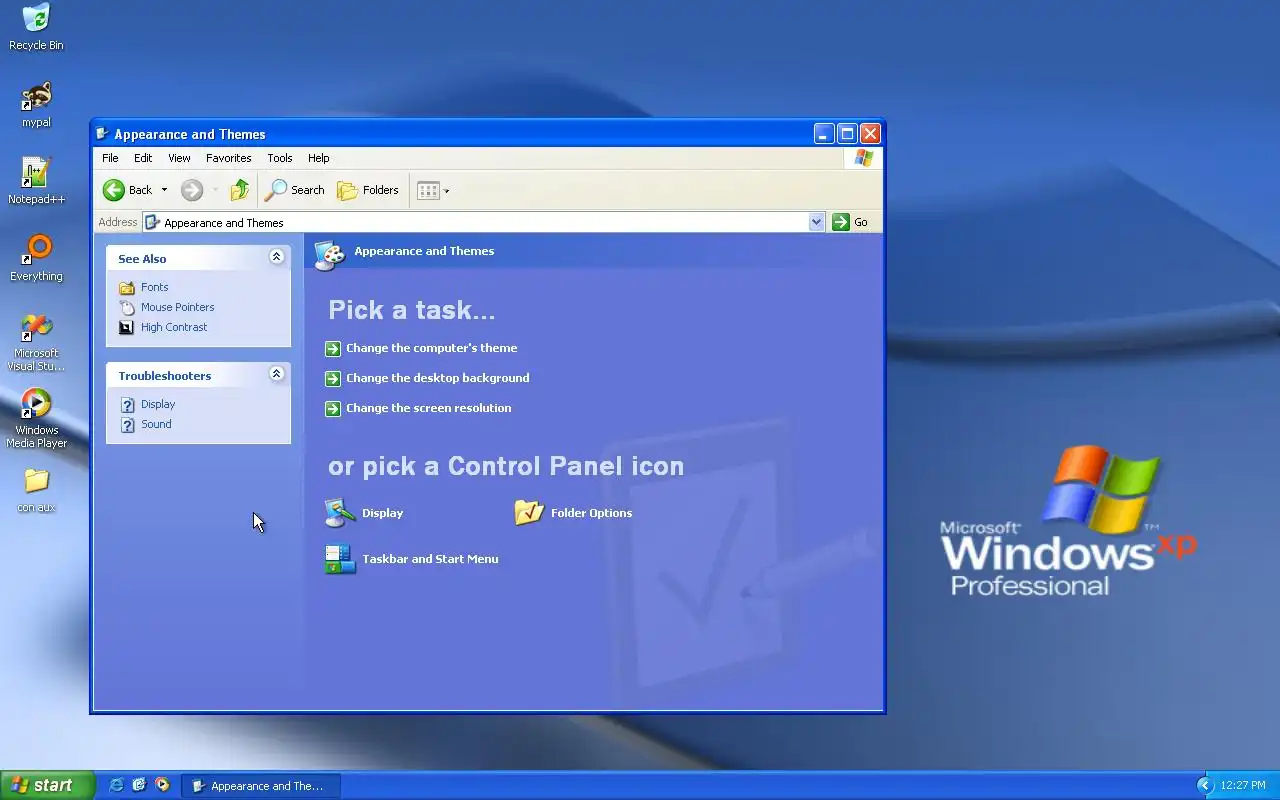
Task: Launch Windows Media Player from Quick Launch
Action: (x=162, y=785)
